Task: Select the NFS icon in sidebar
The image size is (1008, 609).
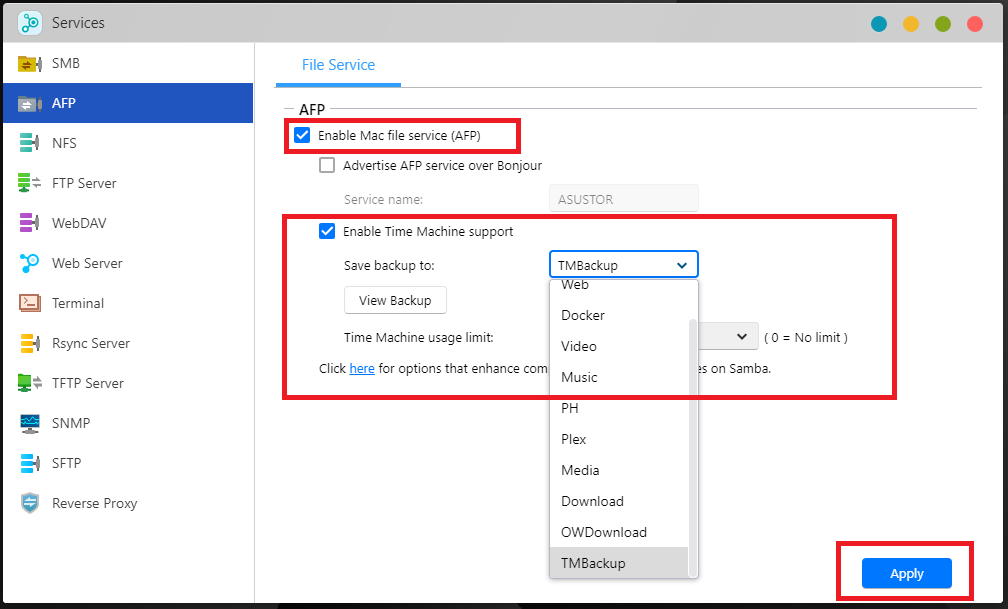Action: [30, 144]
